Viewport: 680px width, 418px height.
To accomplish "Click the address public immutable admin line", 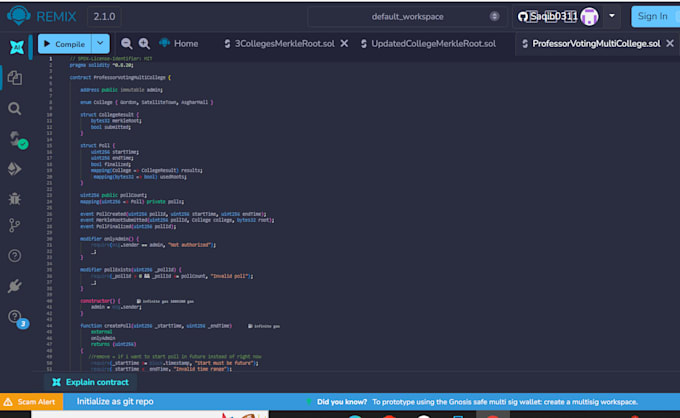I will point(121,90).
